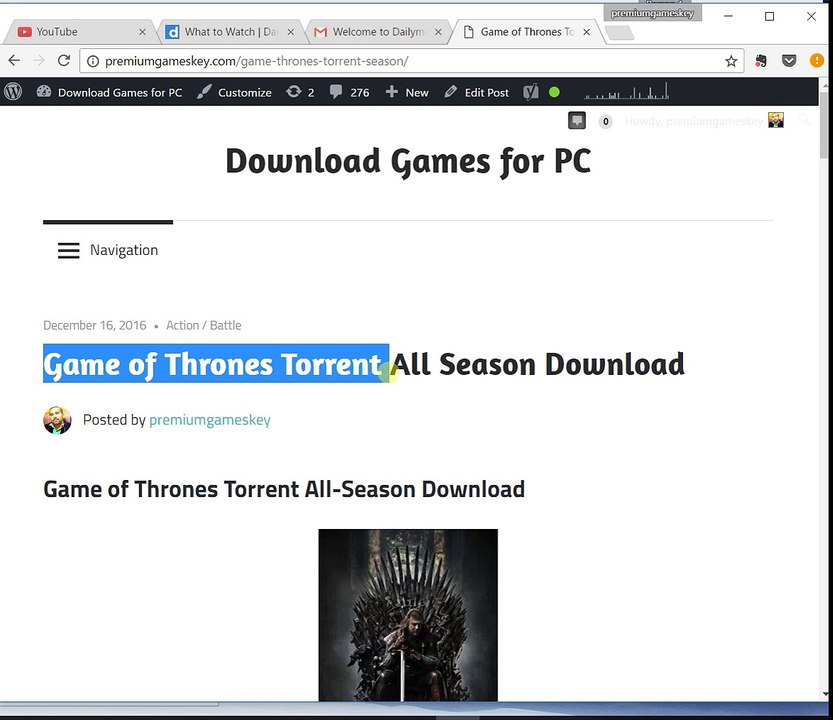Open the Pocket extension icon
The height and width of the screenshot is (720, 833).
pyautogui.click(x=789, y=61)
